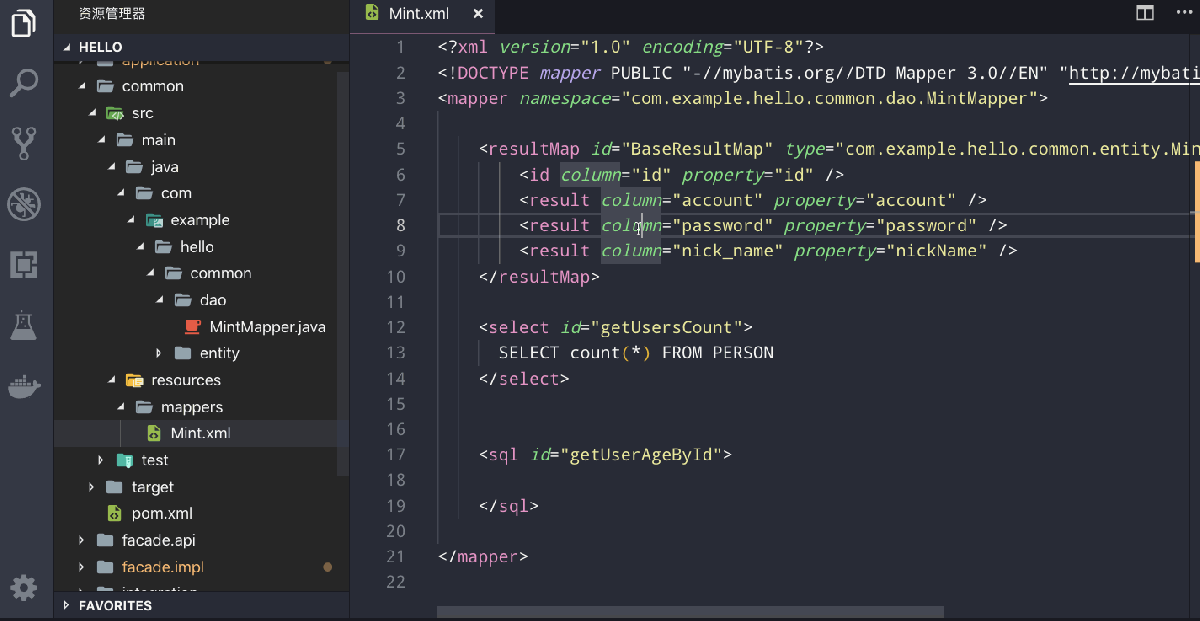Open the Search view from the activity bar
This screenshot has height=621, width=1200.
pos(25,82)
